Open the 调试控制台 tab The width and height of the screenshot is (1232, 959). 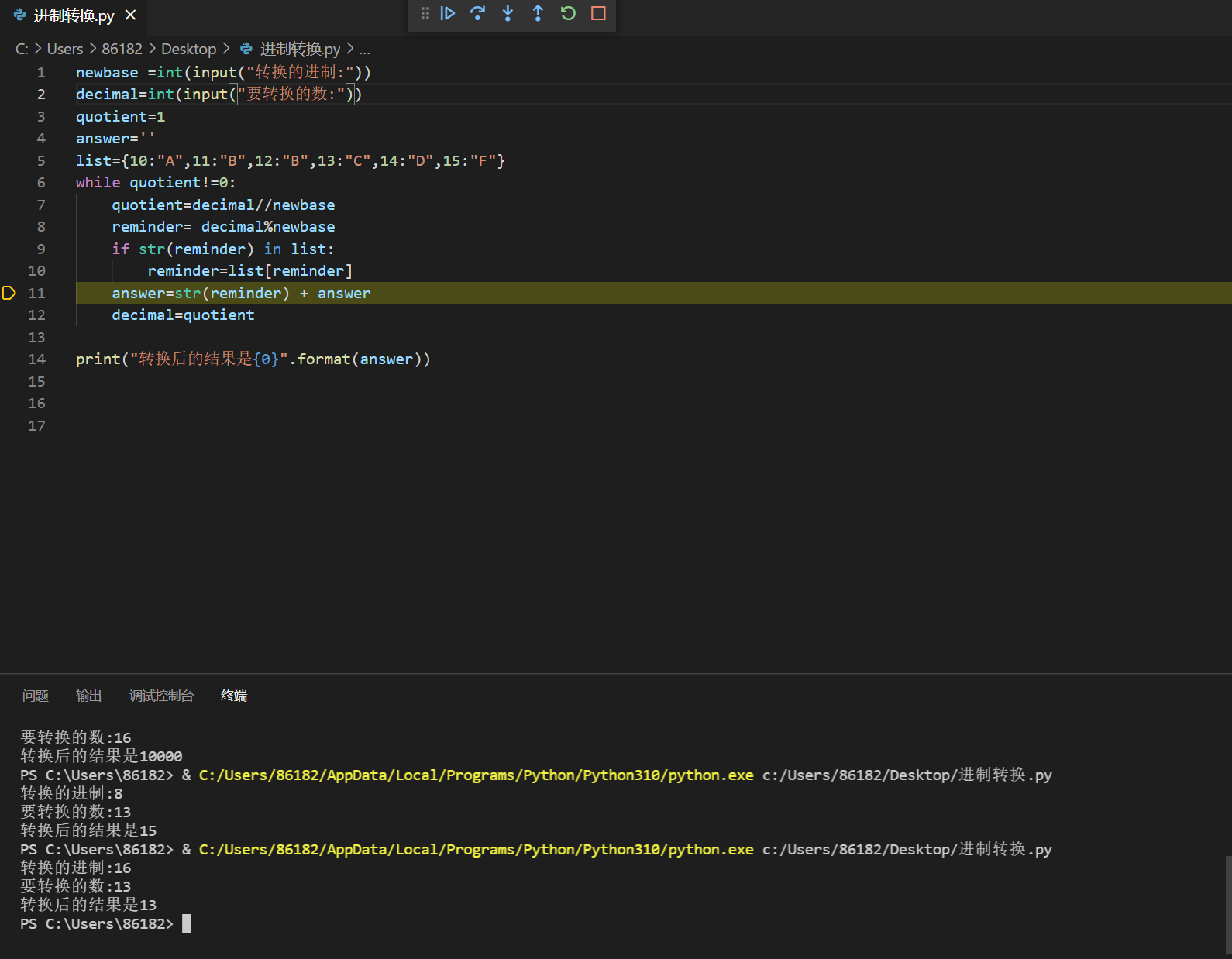[161, 696]
